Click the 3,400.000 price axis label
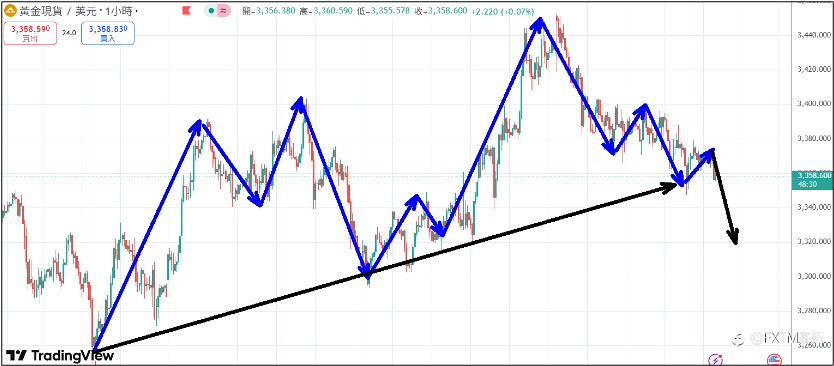This screenshot has width=834, height=366. click(813, 104)
